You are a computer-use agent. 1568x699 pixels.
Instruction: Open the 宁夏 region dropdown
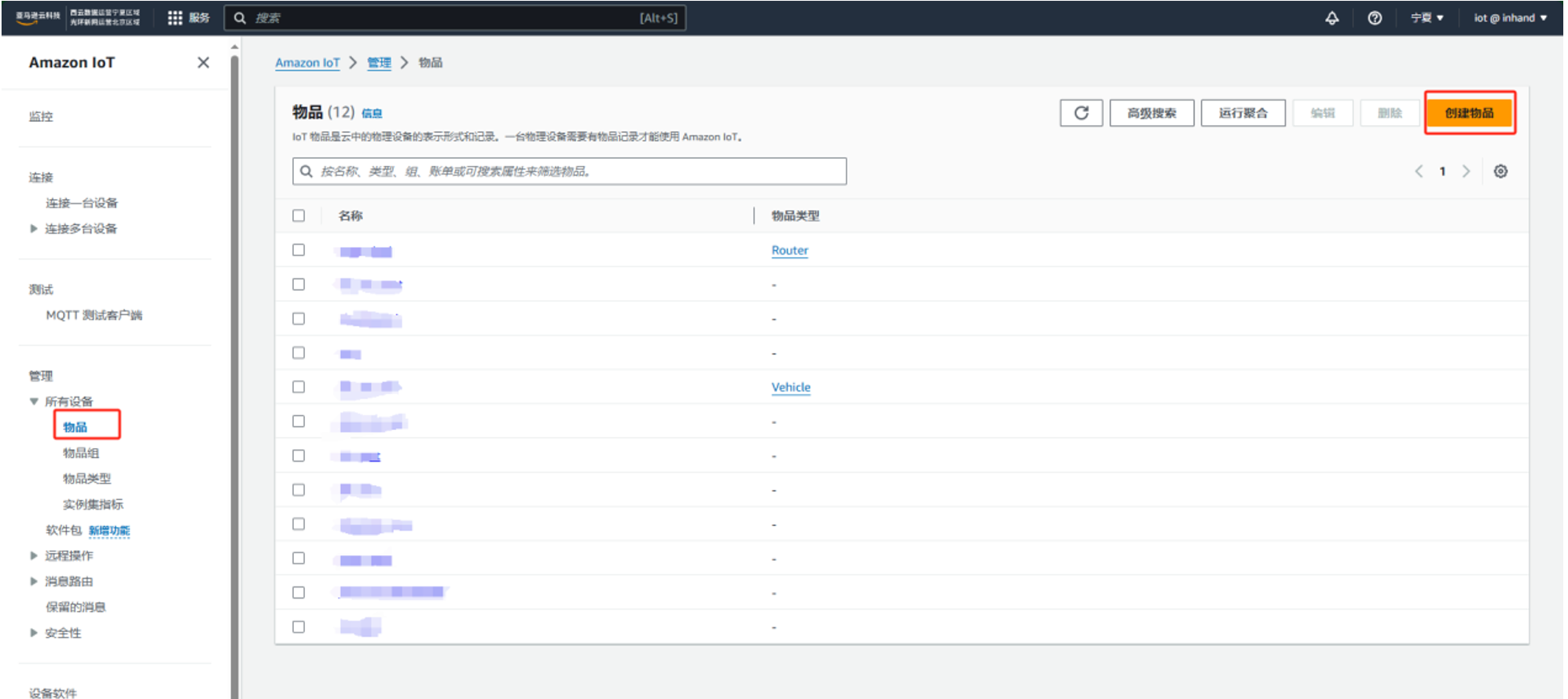click(x=1427, y=17)
